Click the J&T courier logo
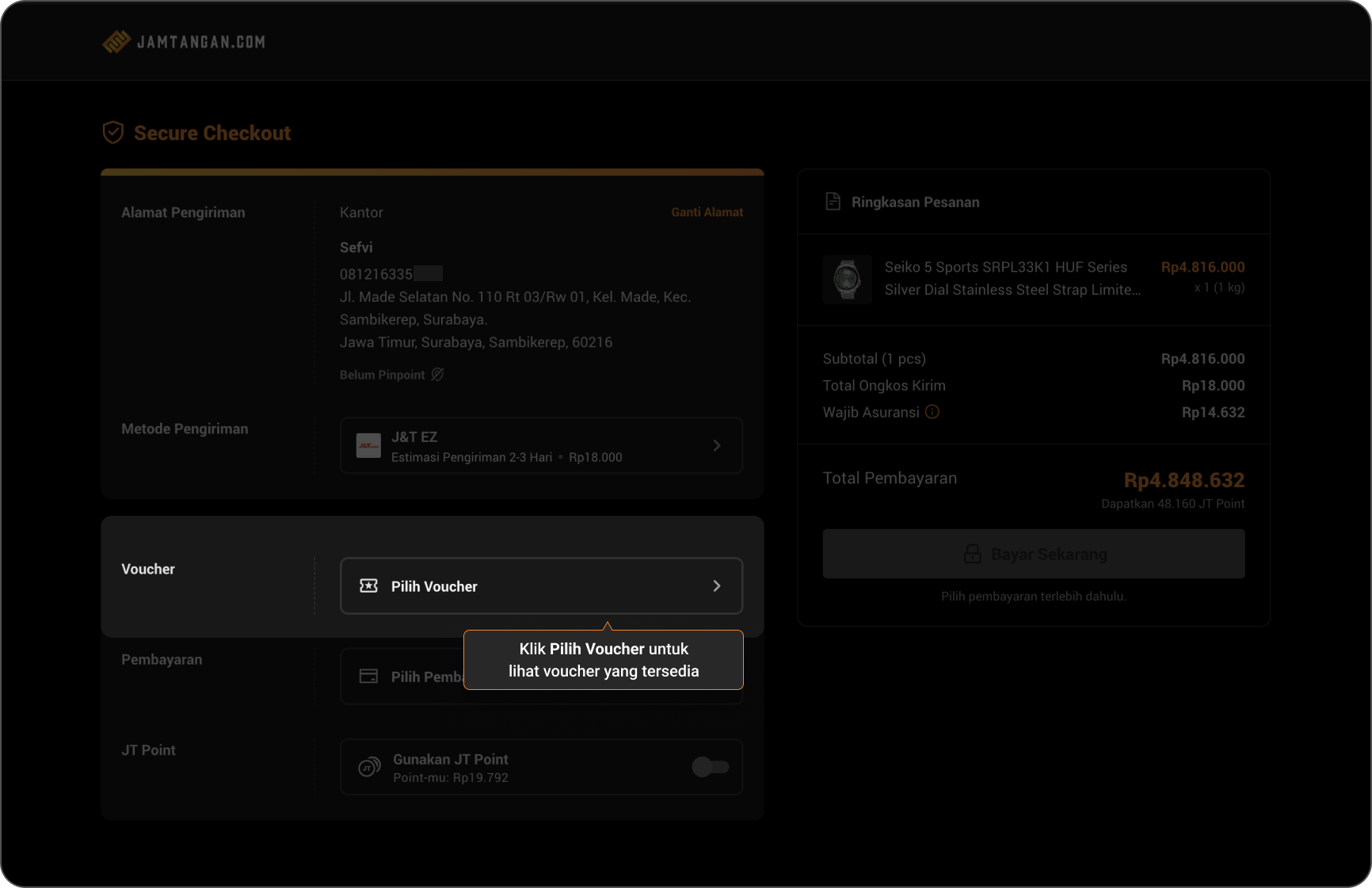 pos(368,446)
